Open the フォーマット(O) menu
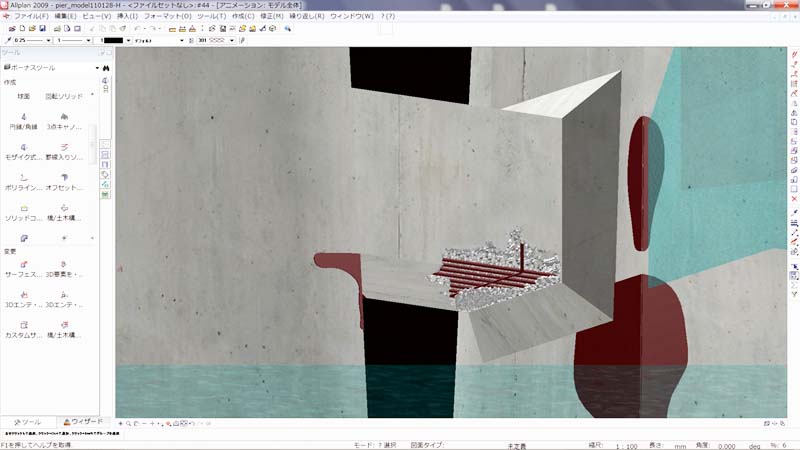 [x=167, y=16]
